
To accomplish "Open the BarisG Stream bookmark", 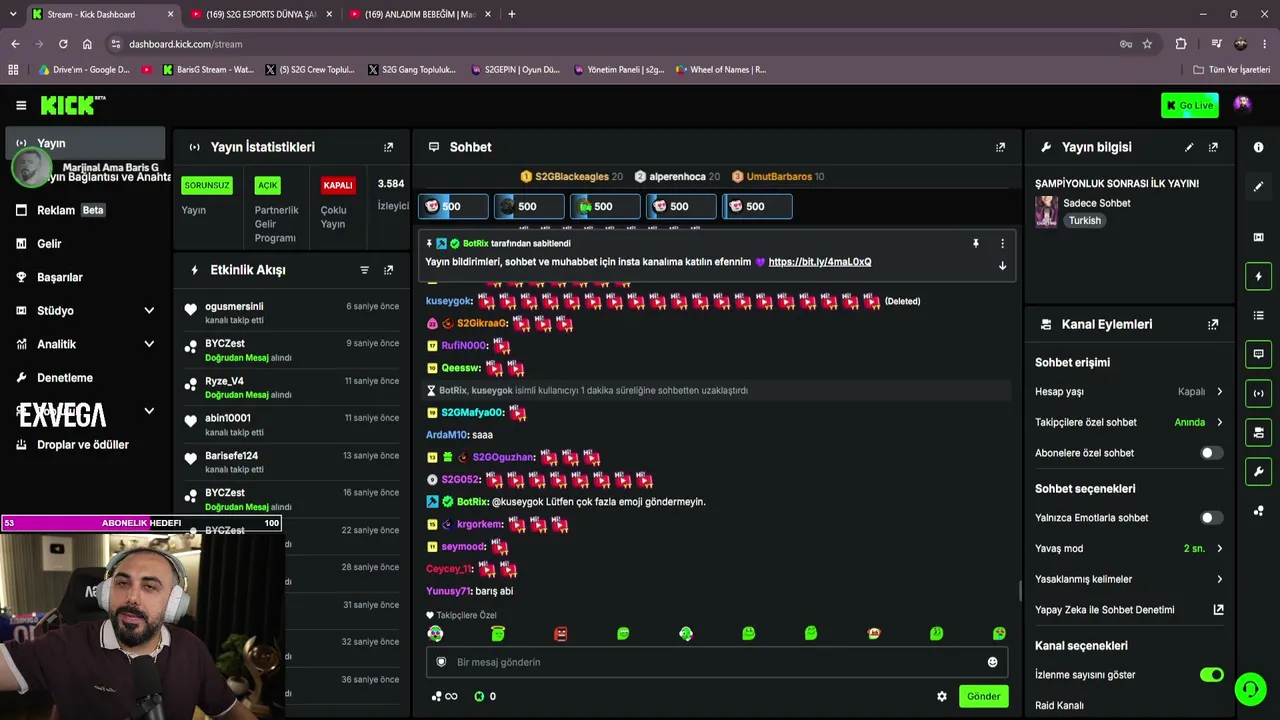I will pos(207,70).
